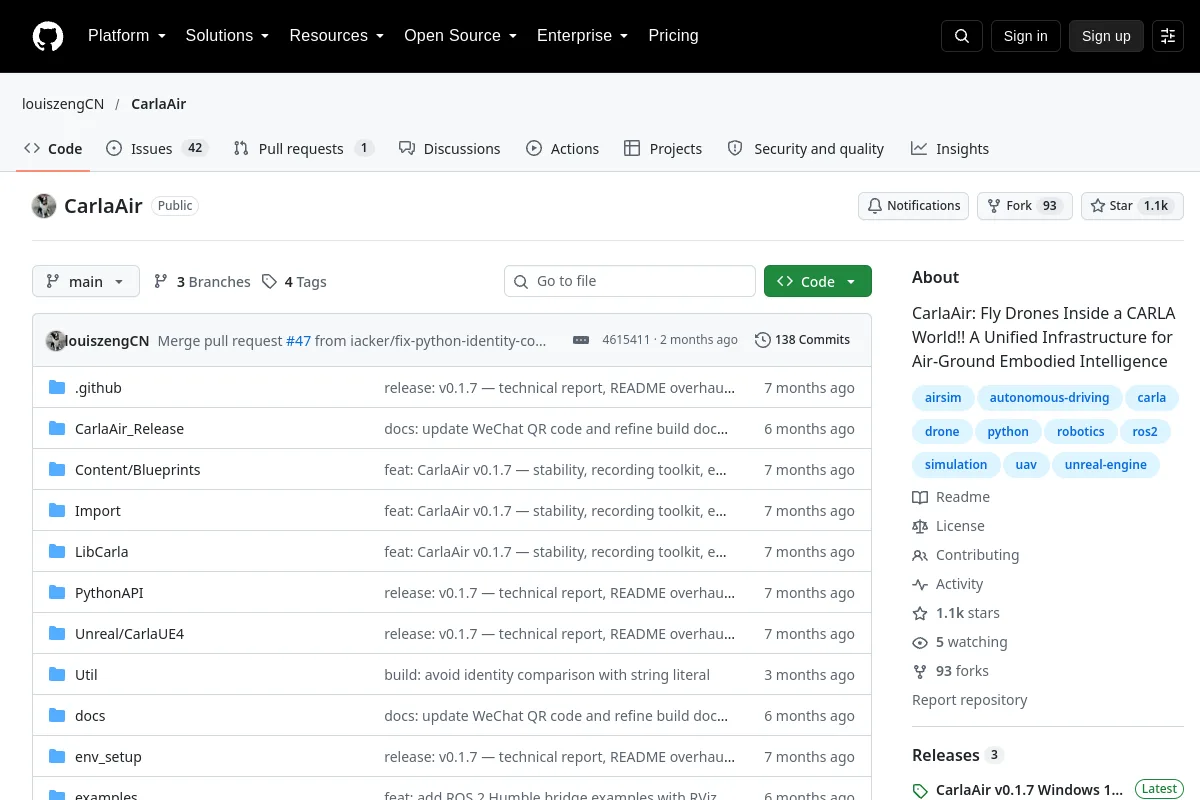The height and width of the screenshot is (800, 1200).
Task: Open the Projects tab
Action: (663, 149)
